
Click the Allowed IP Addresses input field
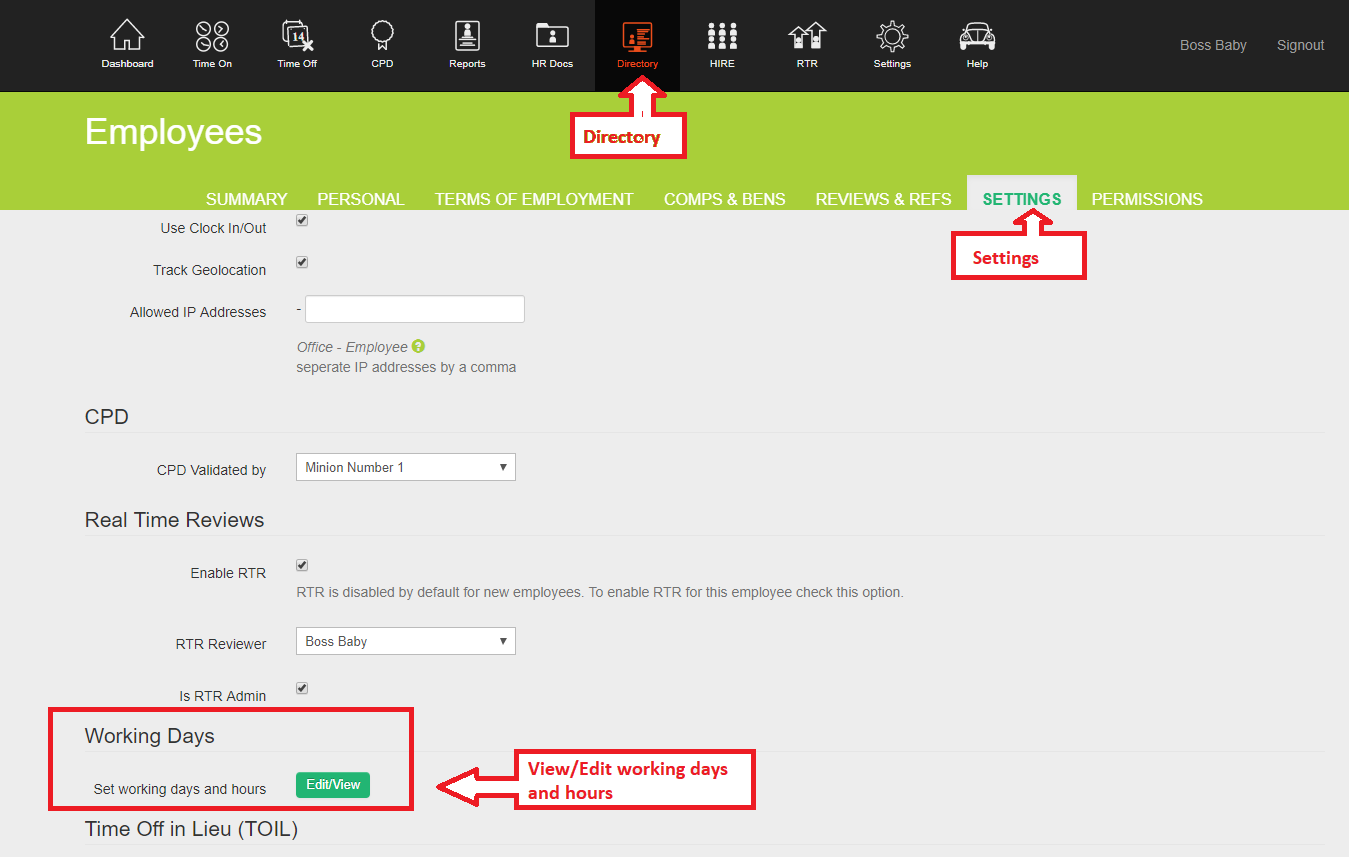[414, 310]
